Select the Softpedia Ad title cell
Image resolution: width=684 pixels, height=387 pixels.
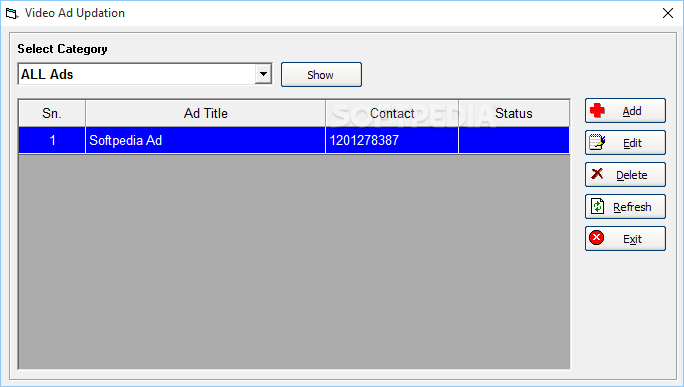coord(205,140)
